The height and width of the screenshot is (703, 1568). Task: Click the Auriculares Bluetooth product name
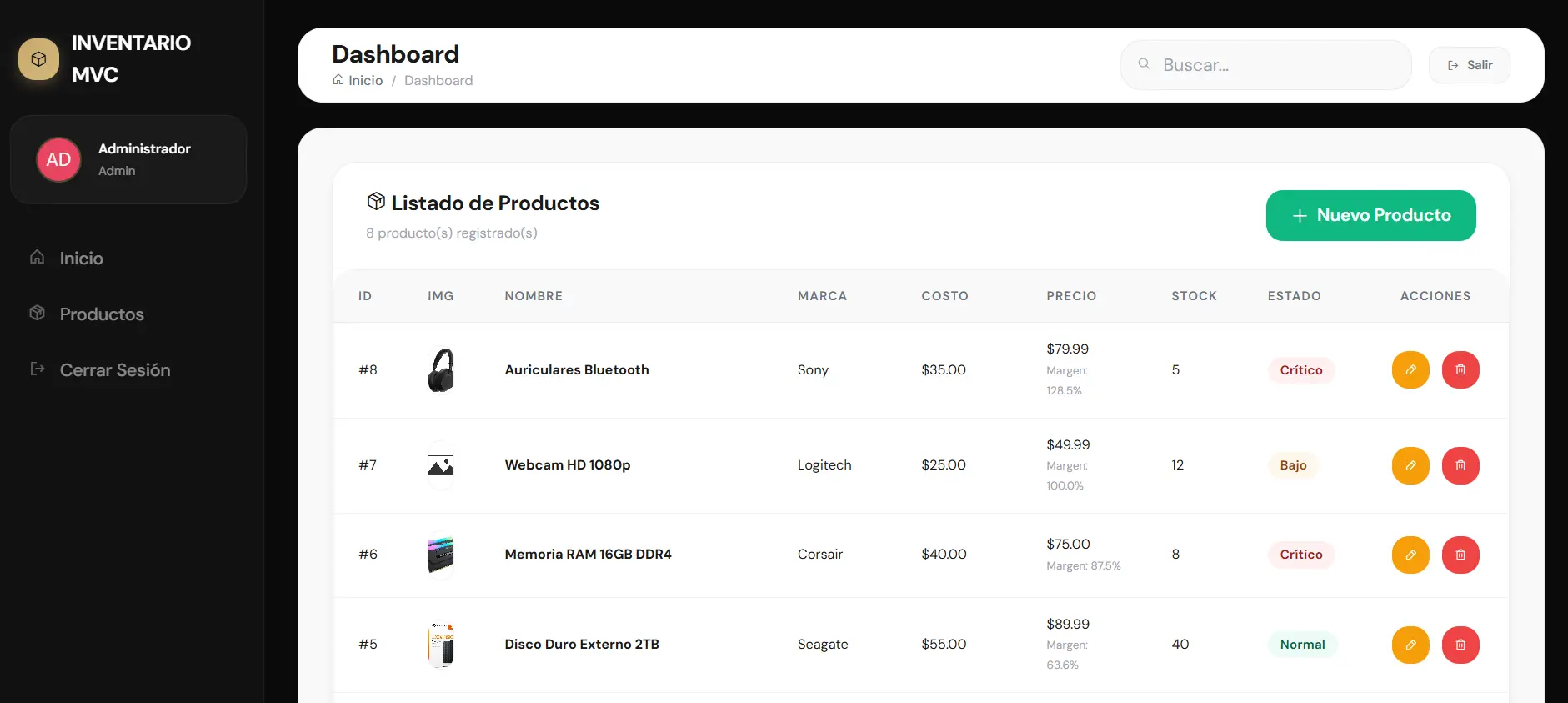coord(577,370)
